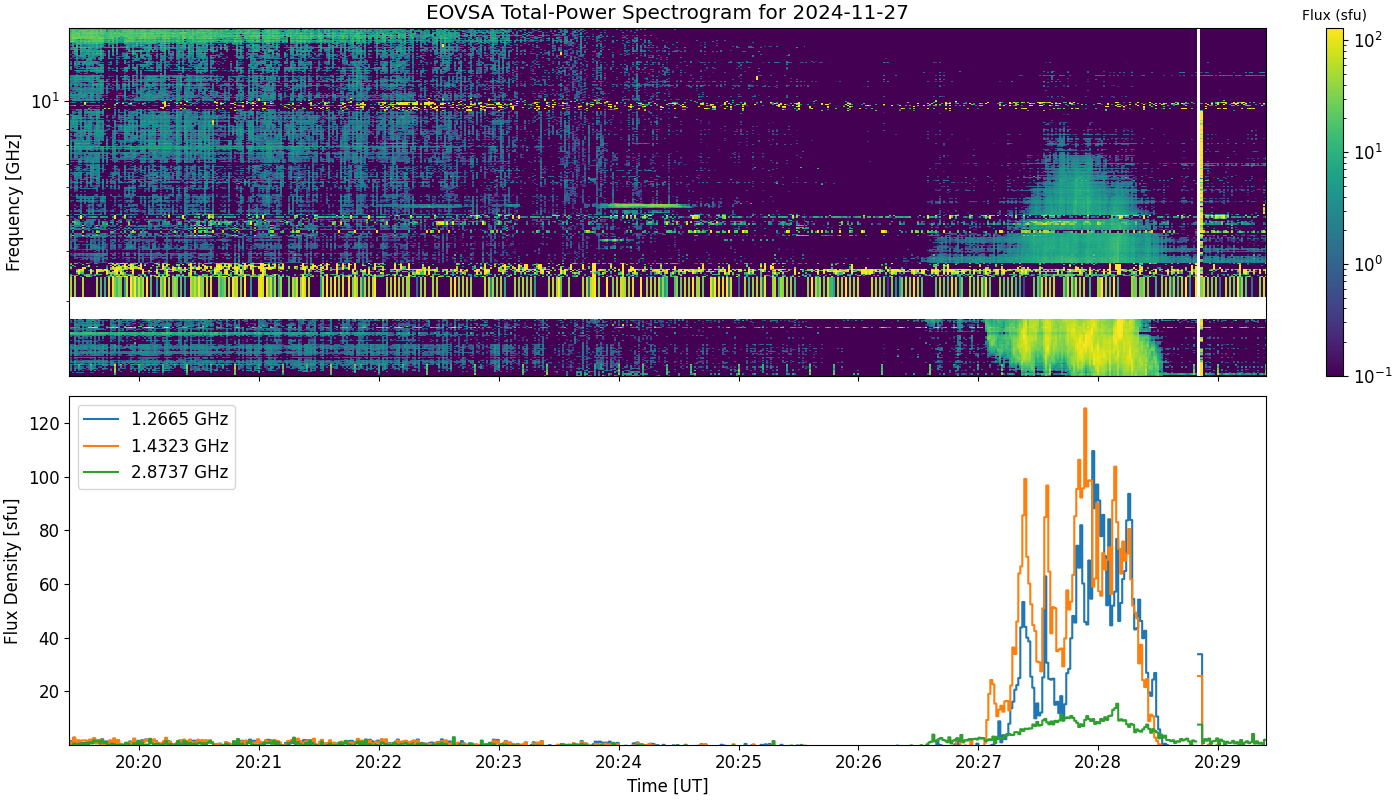The width and height of the screenshot is (1400, 800).
Task: Click the blue legend line swatch
Action: 102,420
